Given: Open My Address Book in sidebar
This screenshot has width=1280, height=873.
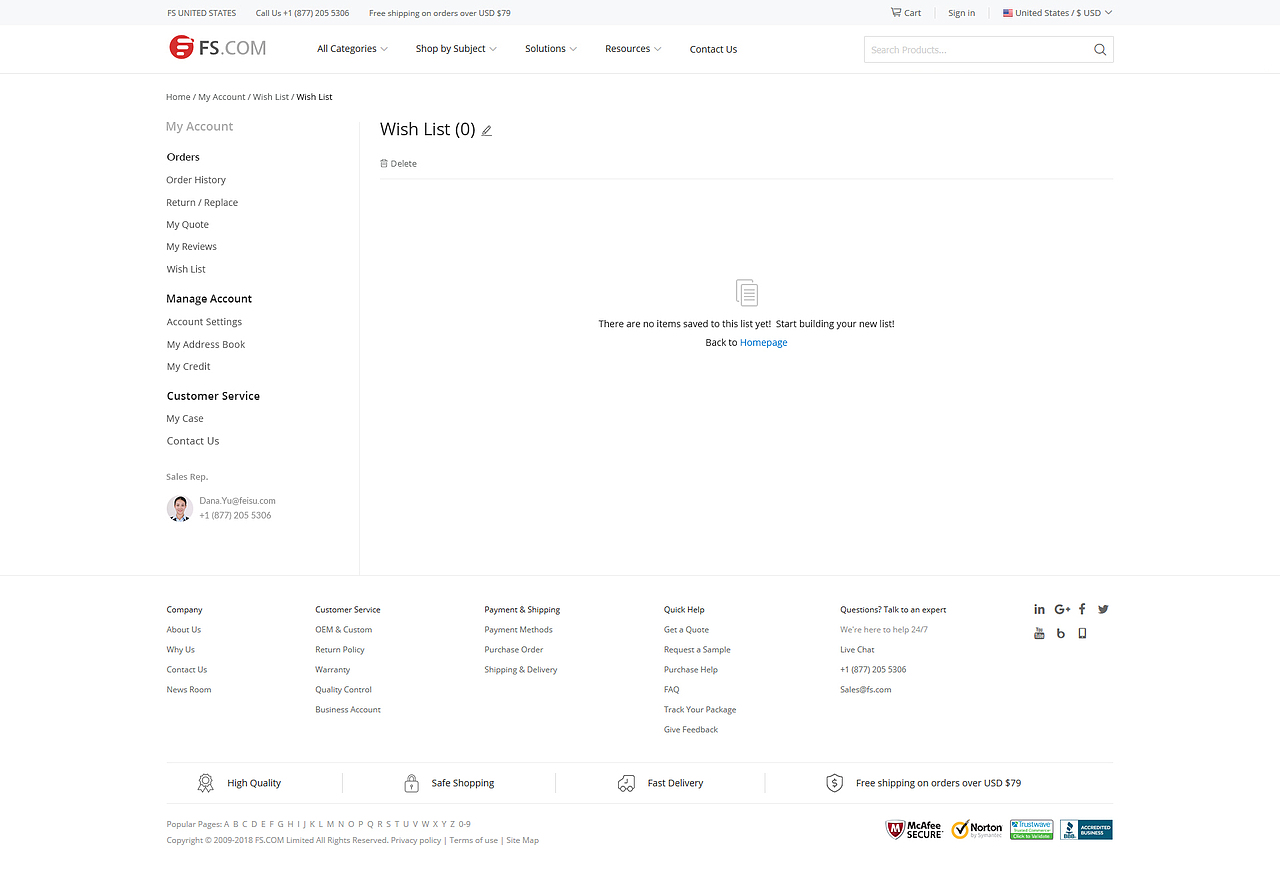Looking at the screenshot, I should pos(206,344).
